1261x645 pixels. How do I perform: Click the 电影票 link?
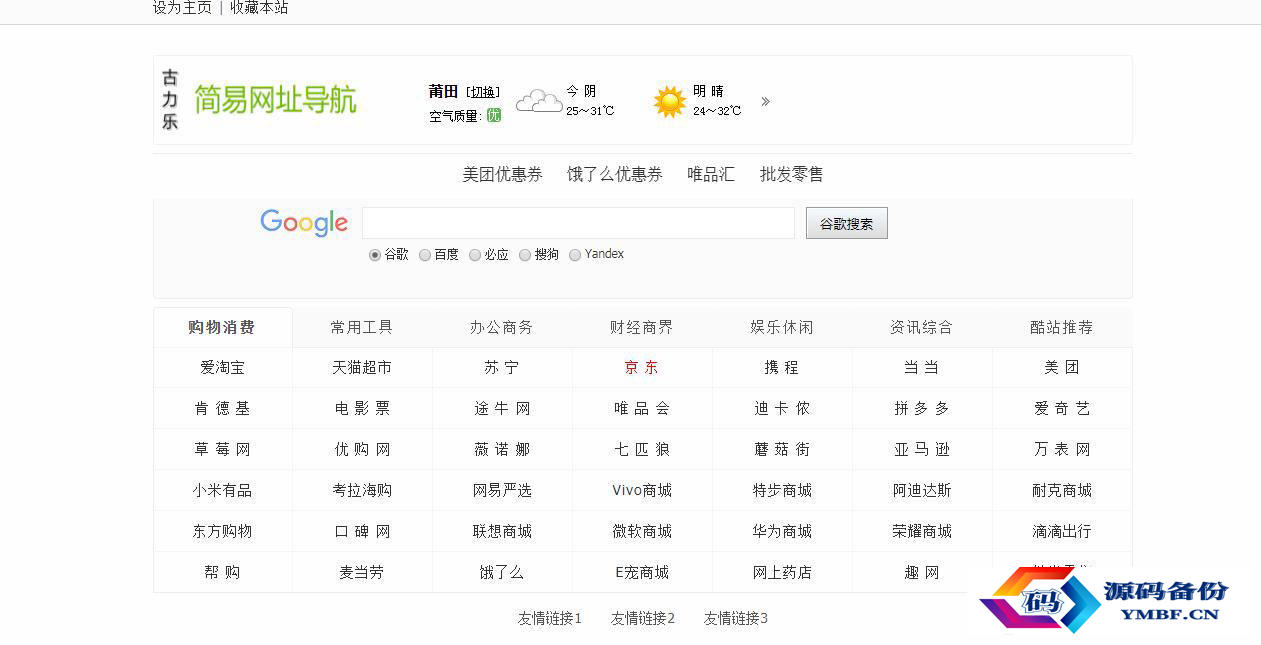[362, 409]
